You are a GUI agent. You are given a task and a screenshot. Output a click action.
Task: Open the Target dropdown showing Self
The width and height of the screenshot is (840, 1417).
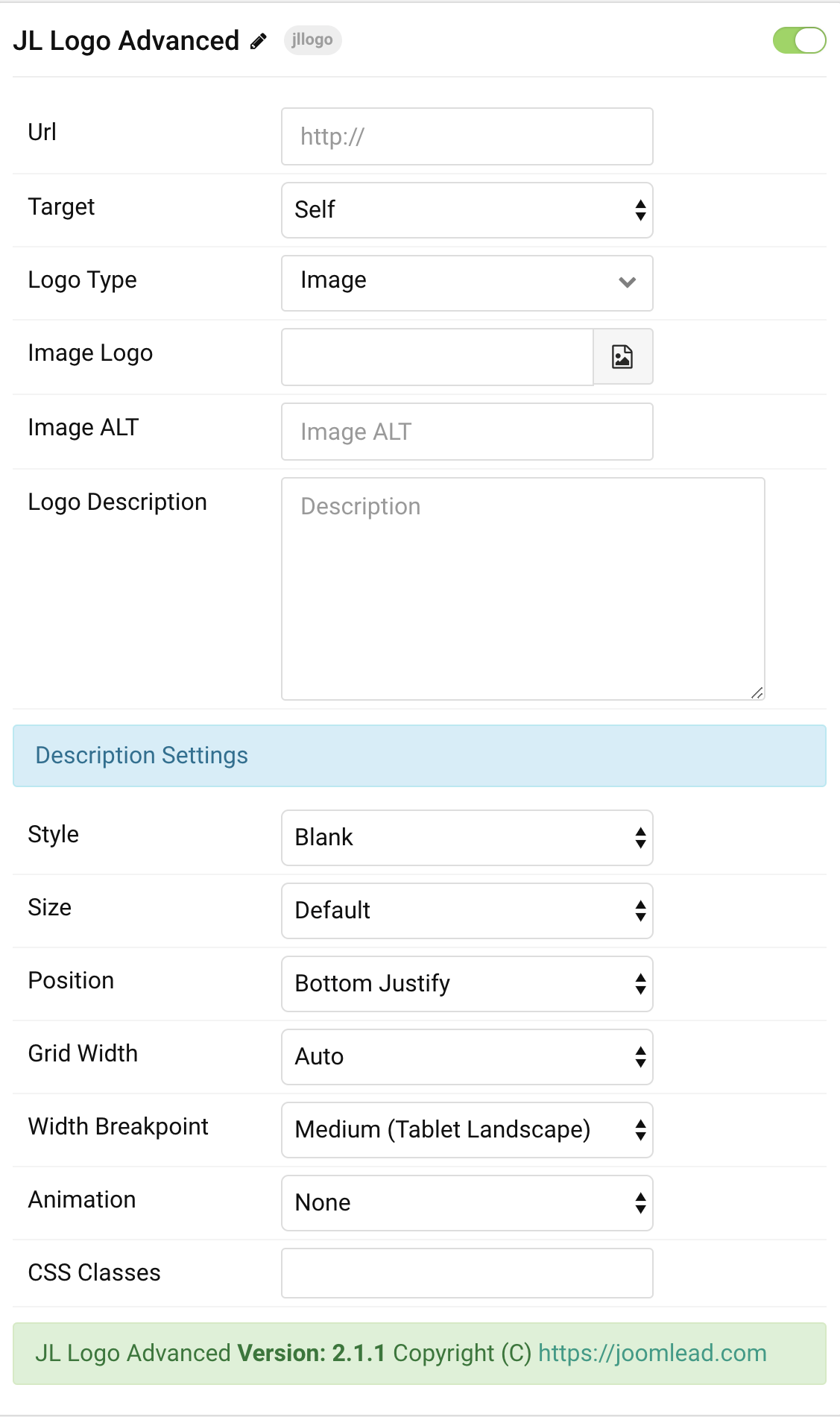[x=467, y=210]
